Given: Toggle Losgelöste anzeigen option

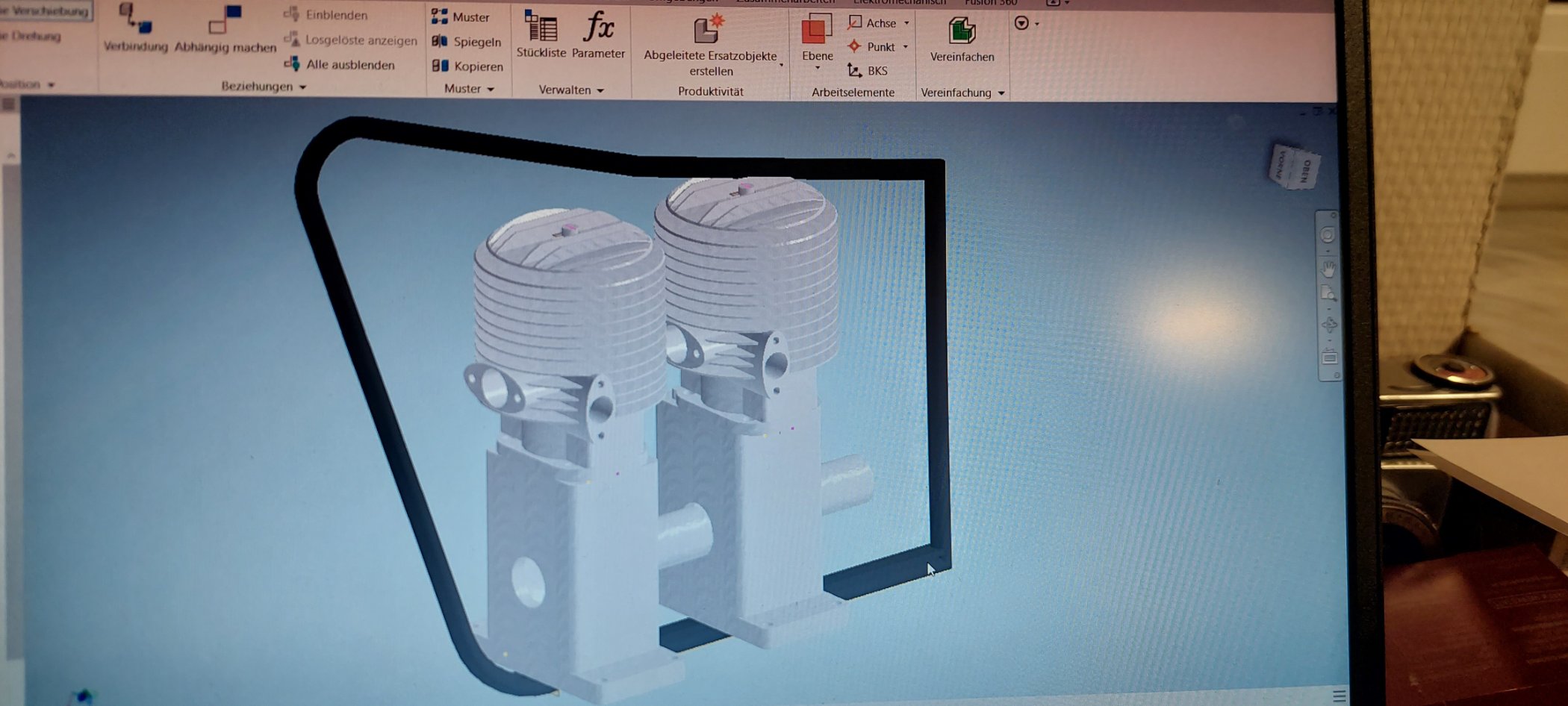Looking at the screenshot, I should pyautogui.click(x=351, y=40).
